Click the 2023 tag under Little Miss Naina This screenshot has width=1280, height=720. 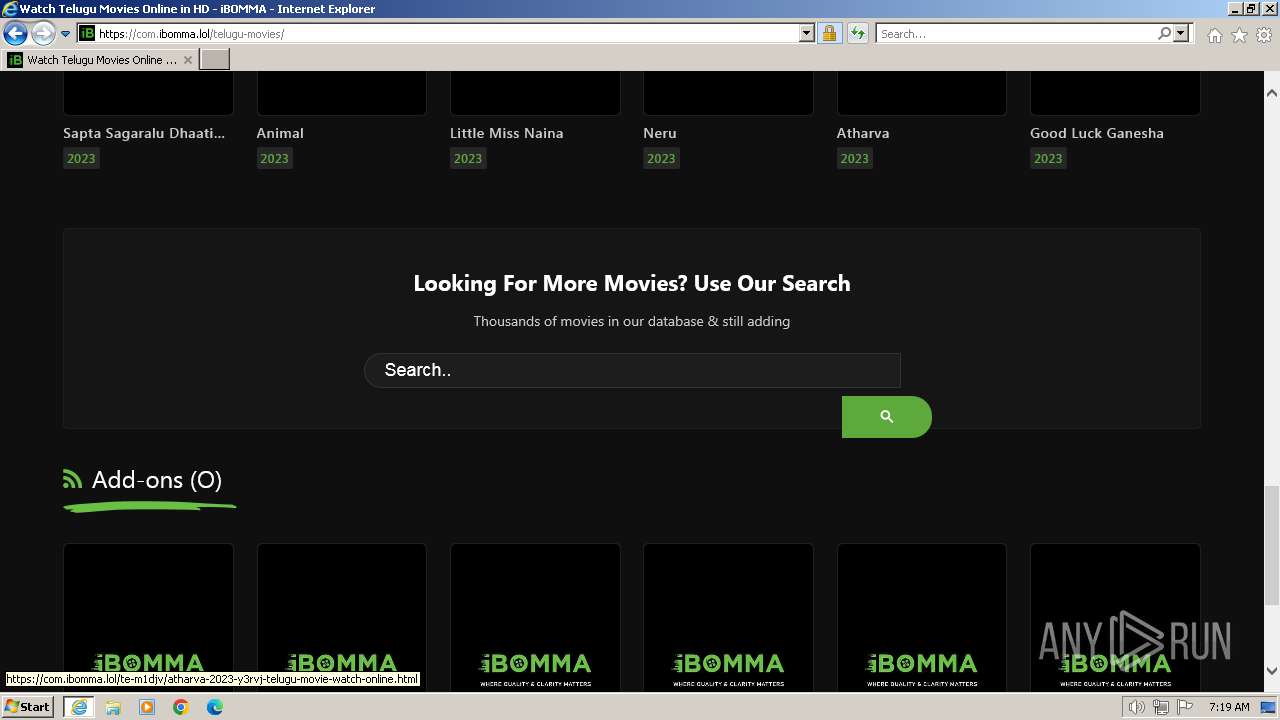pos(468,158)
